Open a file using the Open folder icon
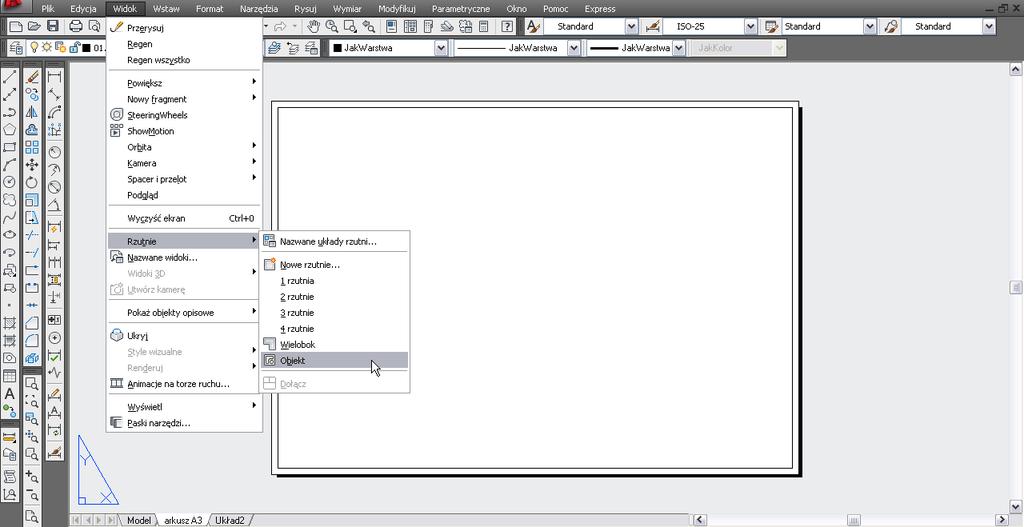Screen dimensions: 1024x527 [34, 26]
